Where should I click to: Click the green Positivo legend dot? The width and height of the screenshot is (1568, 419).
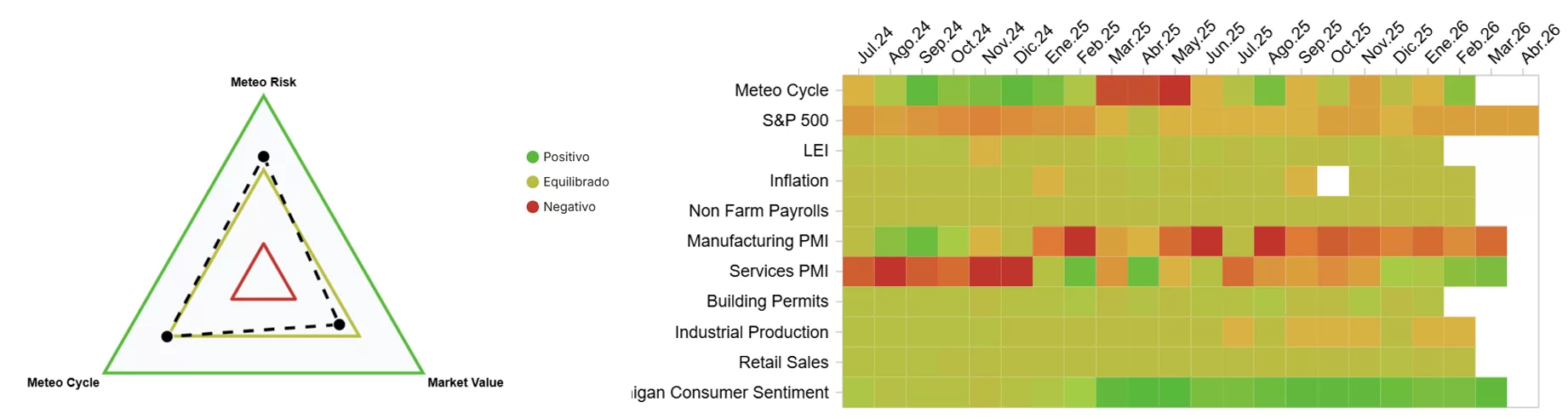pos(533,157)
